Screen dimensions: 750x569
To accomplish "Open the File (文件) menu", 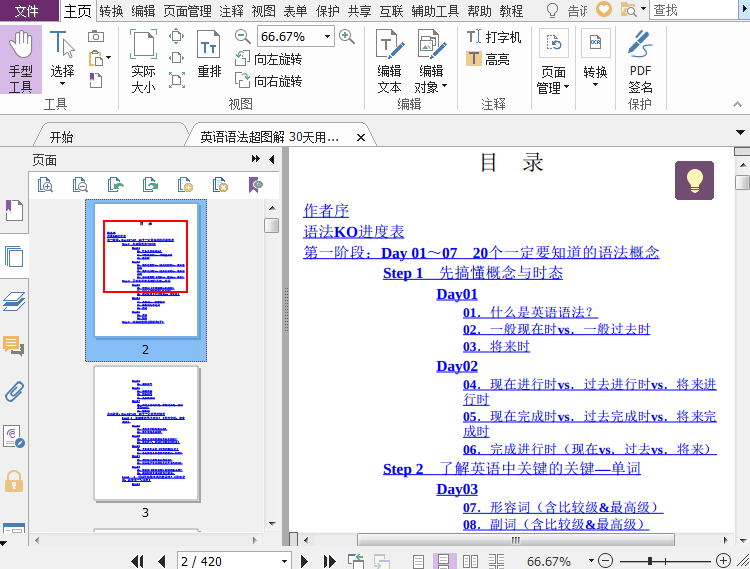I will point(26,11).
